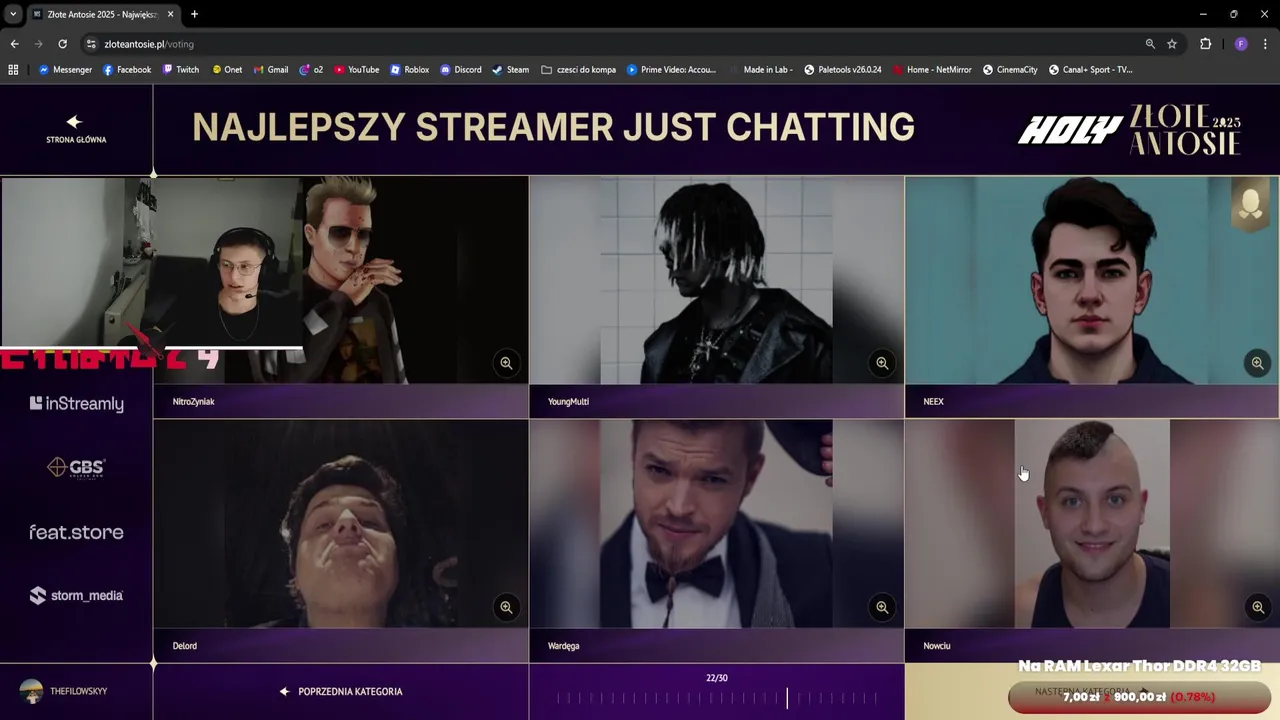Open the Paletools v26.0.24 bookmark
The height and width of the screenshot is (720, 1280).
tap(842, 70)
